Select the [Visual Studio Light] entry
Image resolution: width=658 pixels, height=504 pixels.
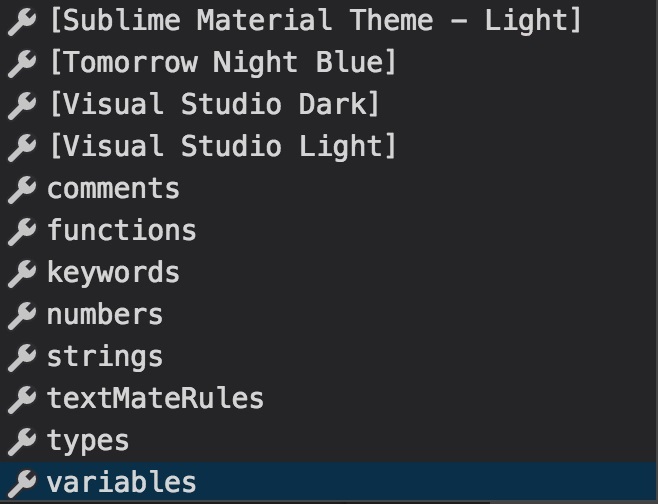pos(329,147)
